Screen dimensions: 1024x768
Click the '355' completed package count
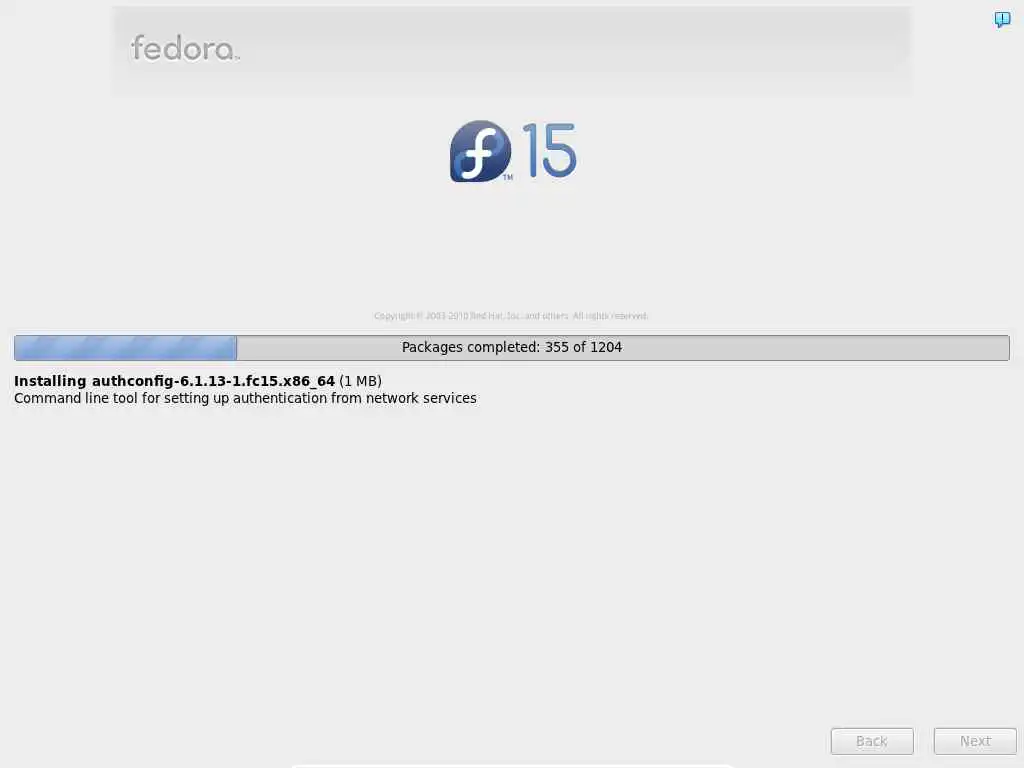(556, 347)
